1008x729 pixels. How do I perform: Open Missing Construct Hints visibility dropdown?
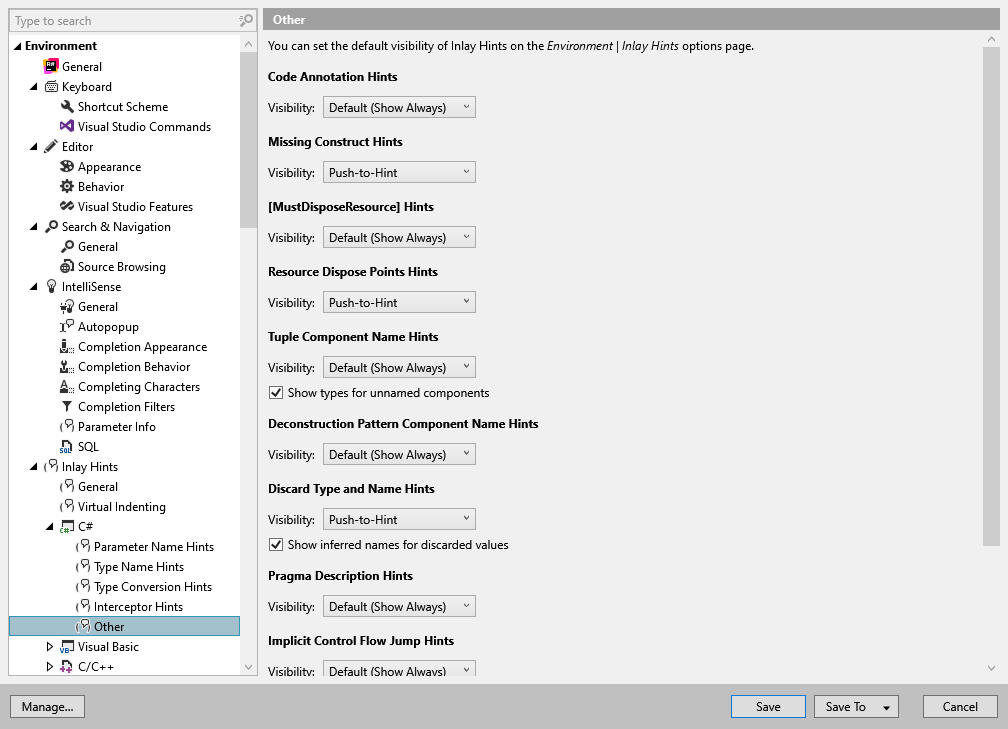(399, 172)
